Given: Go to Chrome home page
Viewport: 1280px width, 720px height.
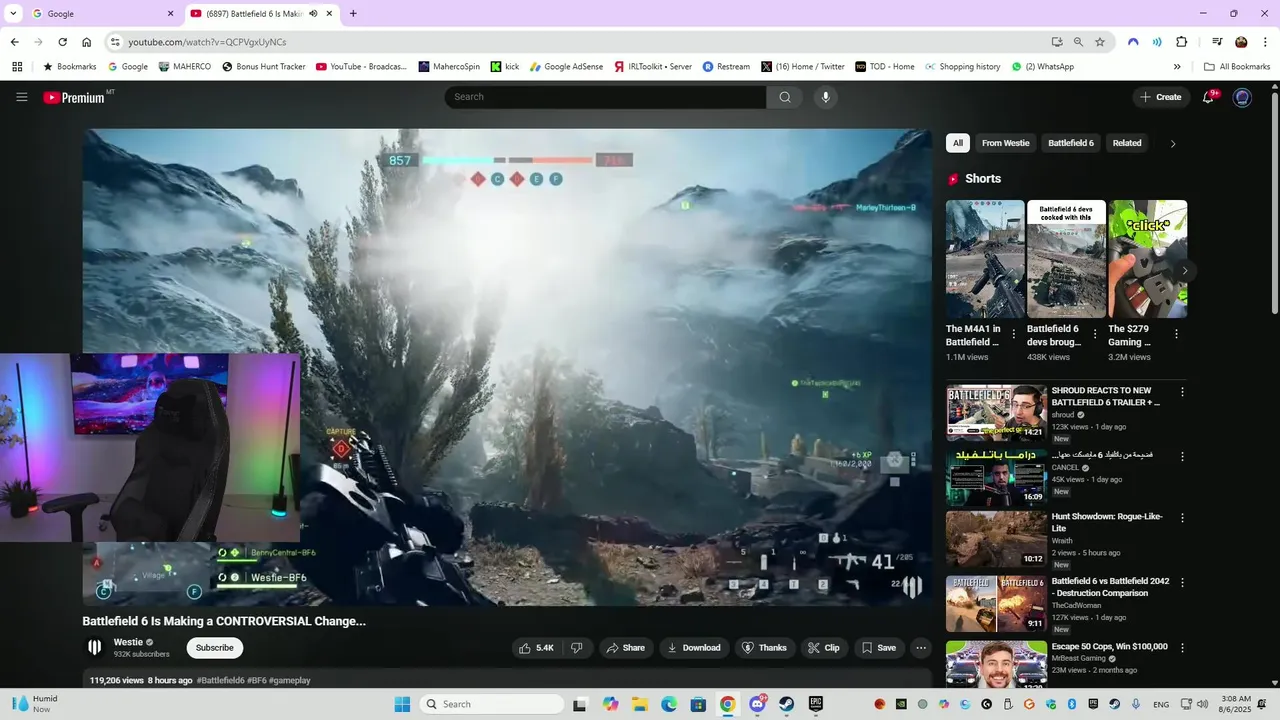Looking at the screenshot, I should pos(87,42).
